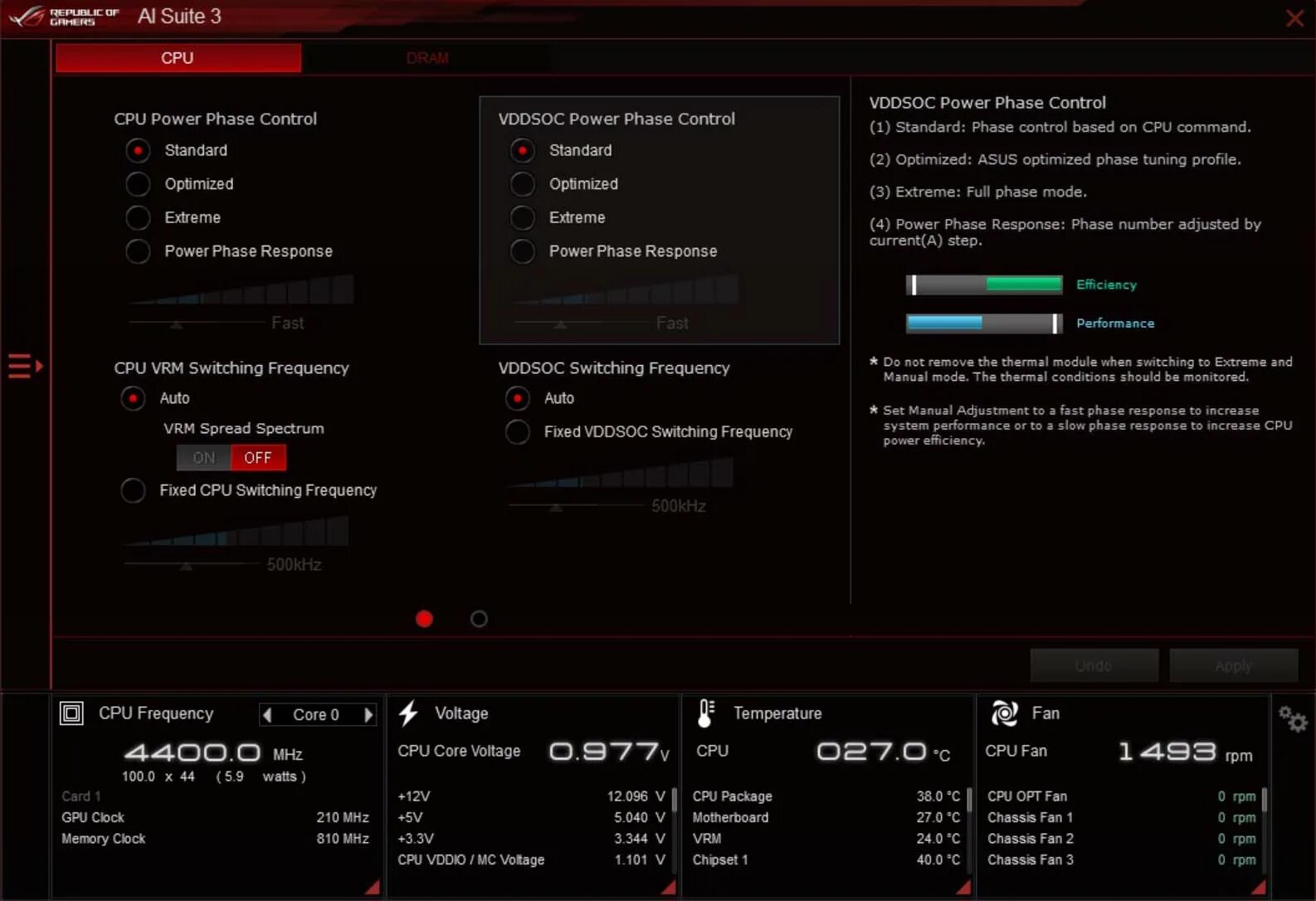Image resolution: width=1316 pixels, height=901 pixels.
Task: Select Auto for VDDSOC Switching Frequency
Action: point(517,398)
